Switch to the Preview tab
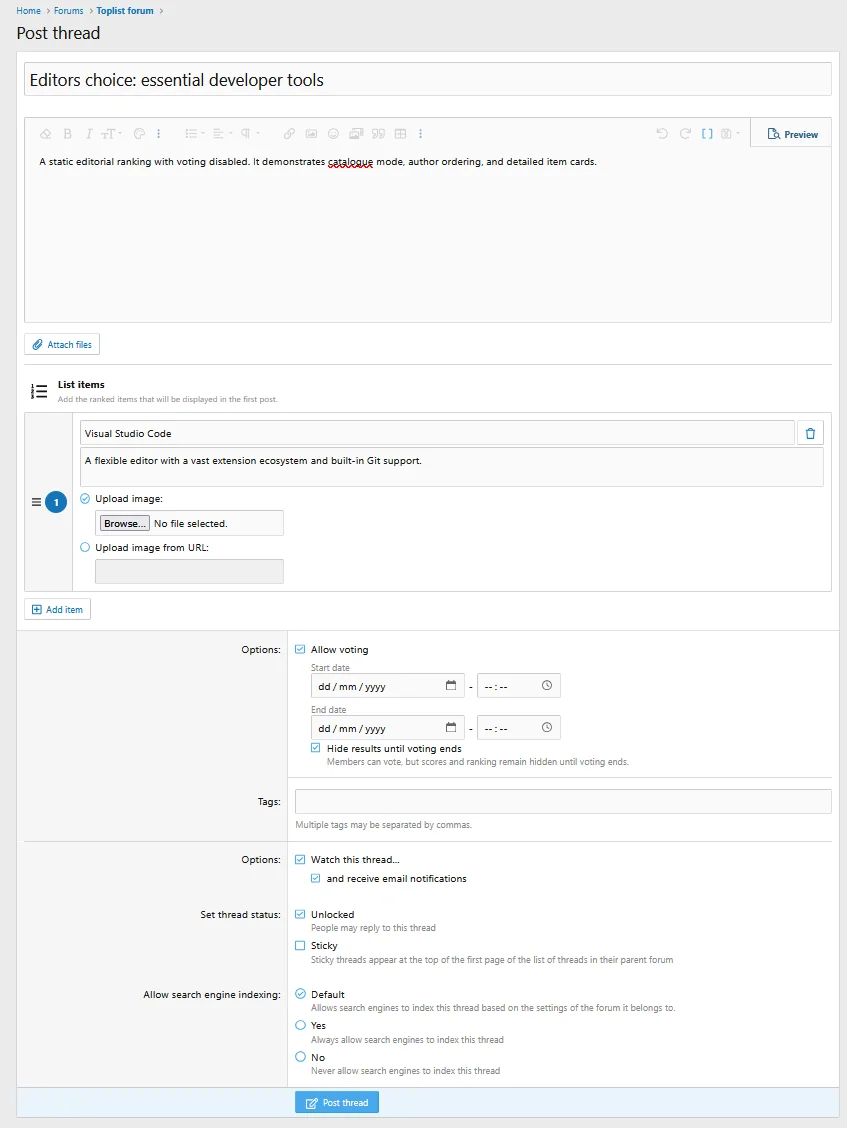 (x=792, y=134)
